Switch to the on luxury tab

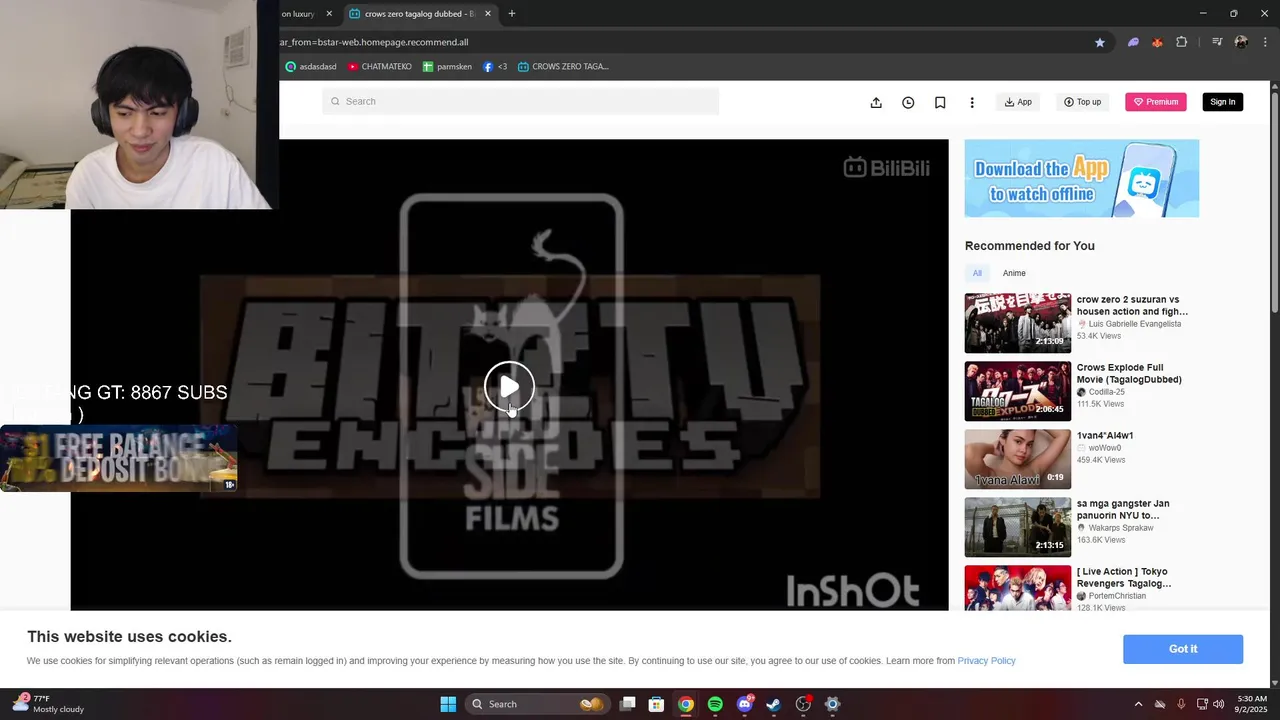click(299, 14)
